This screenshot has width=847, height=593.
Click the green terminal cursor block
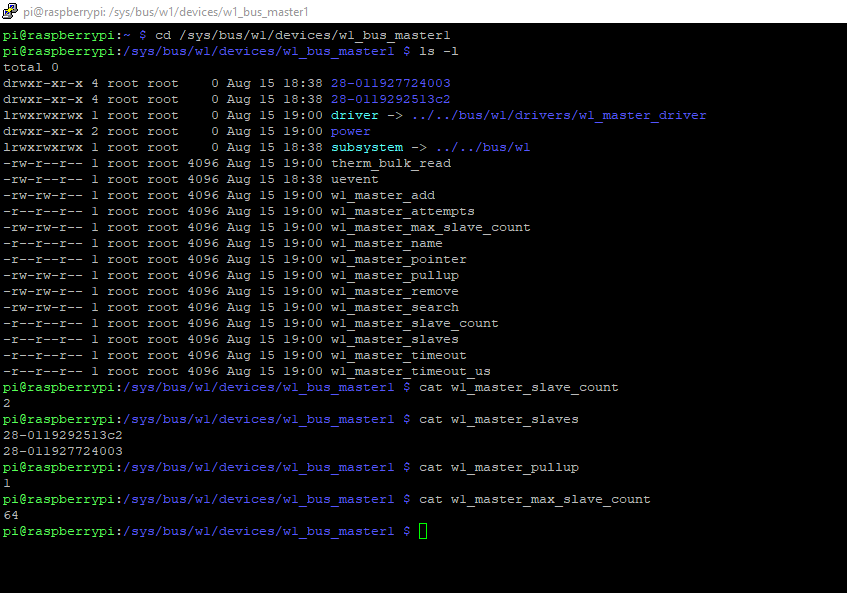point(423,531)
